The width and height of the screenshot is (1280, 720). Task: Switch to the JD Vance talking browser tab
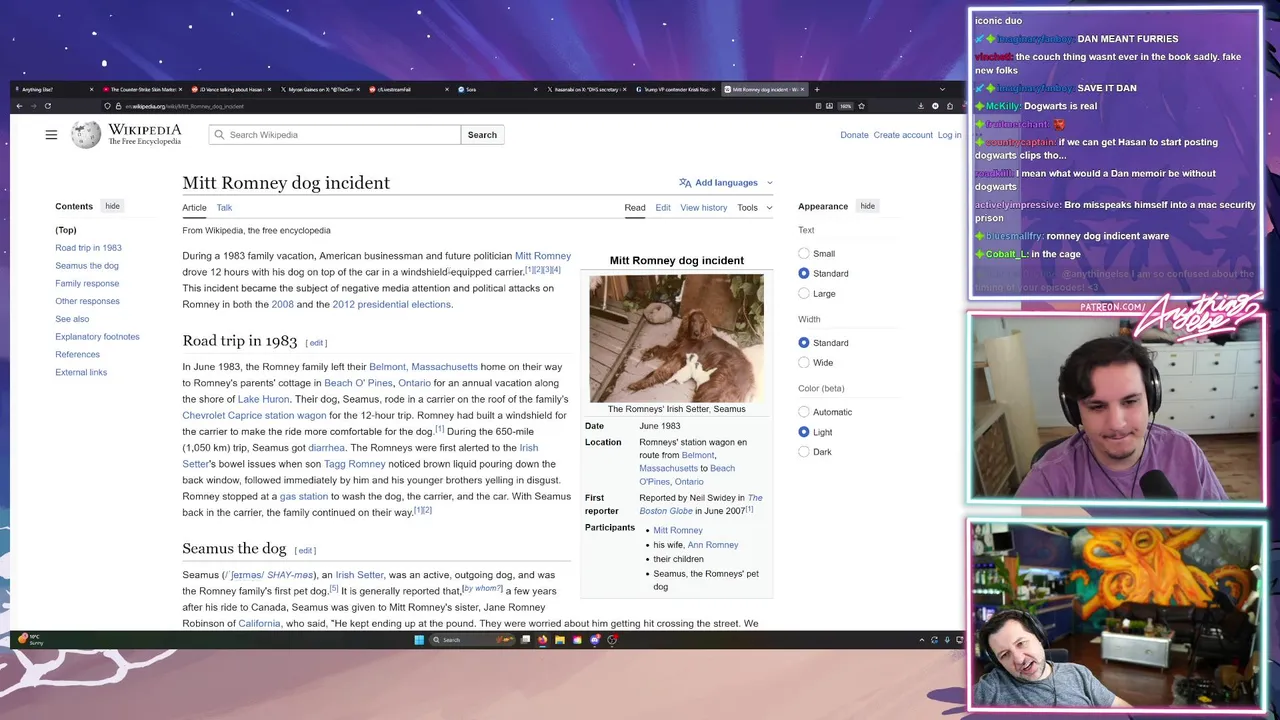[x=230, y=89]
